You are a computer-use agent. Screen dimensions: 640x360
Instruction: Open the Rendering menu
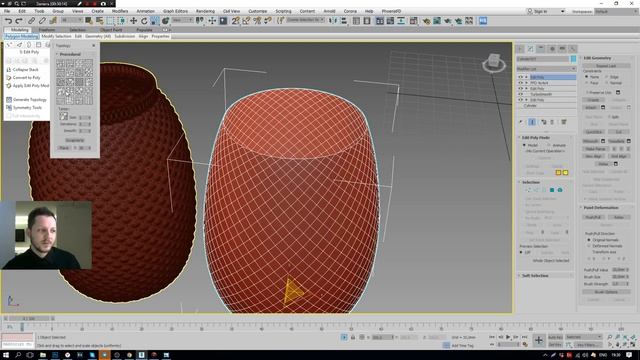205,11
